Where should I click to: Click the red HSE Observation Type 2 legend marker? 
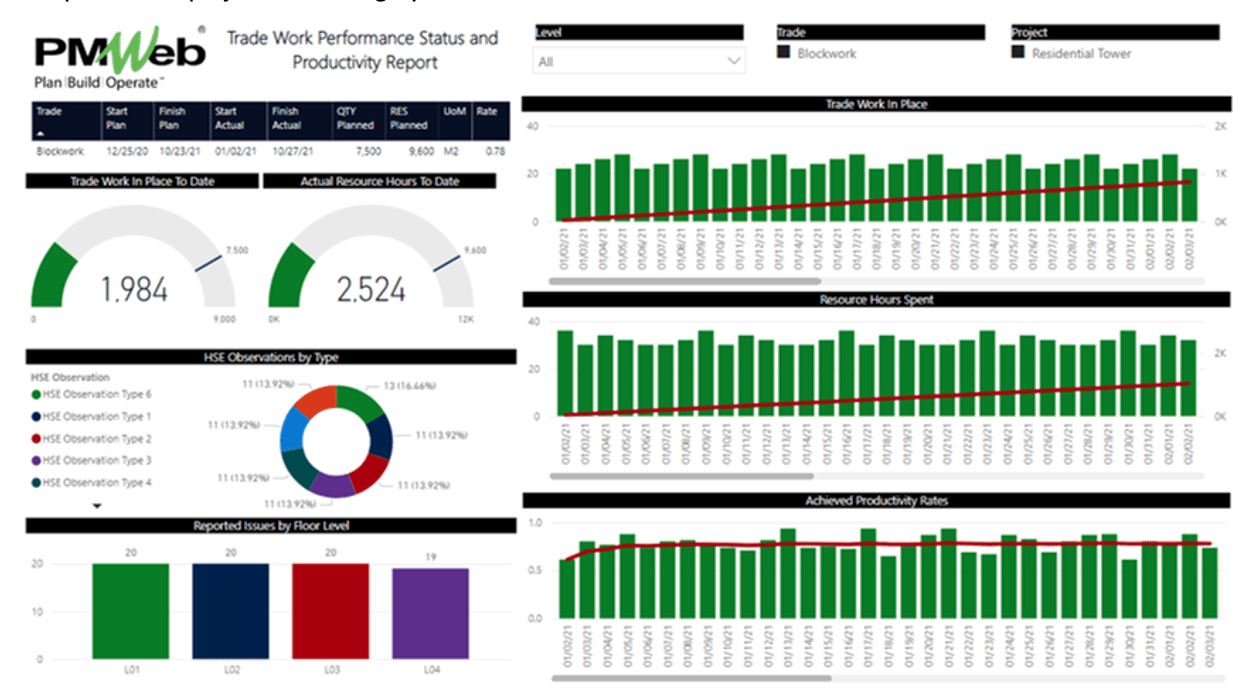36,439
